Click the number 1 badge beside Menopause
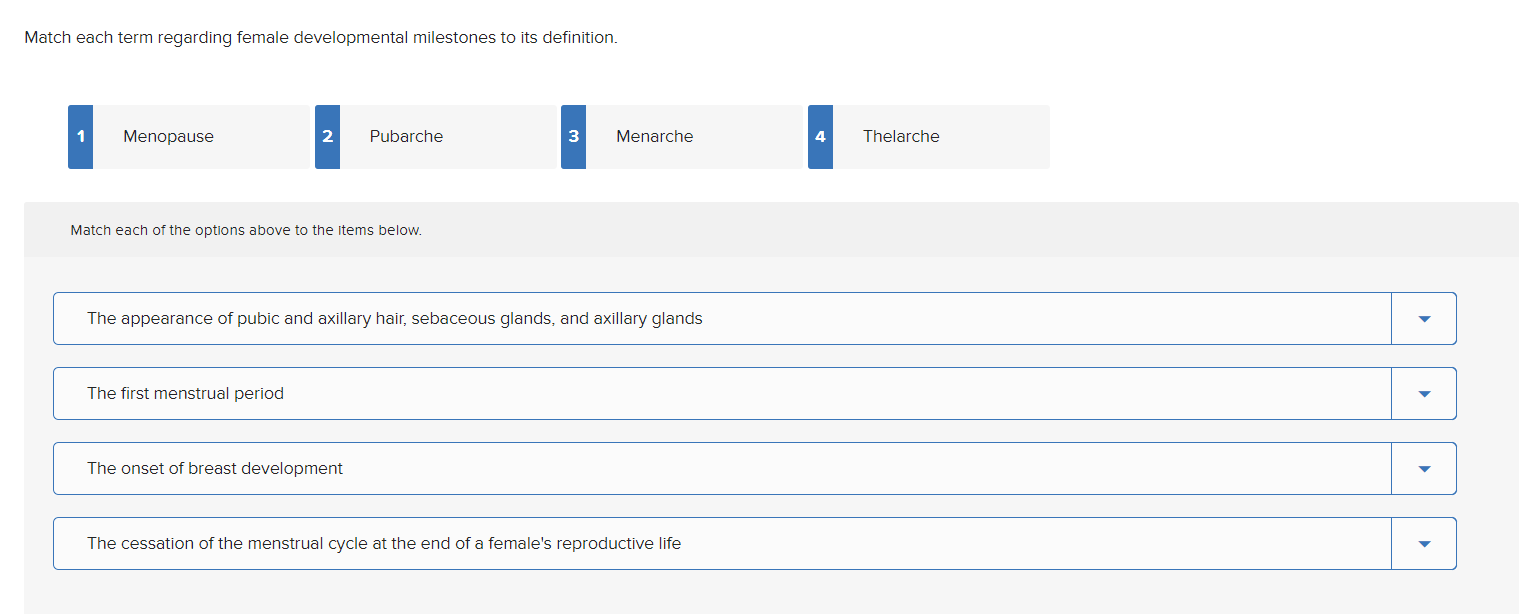 pos(80,137)
